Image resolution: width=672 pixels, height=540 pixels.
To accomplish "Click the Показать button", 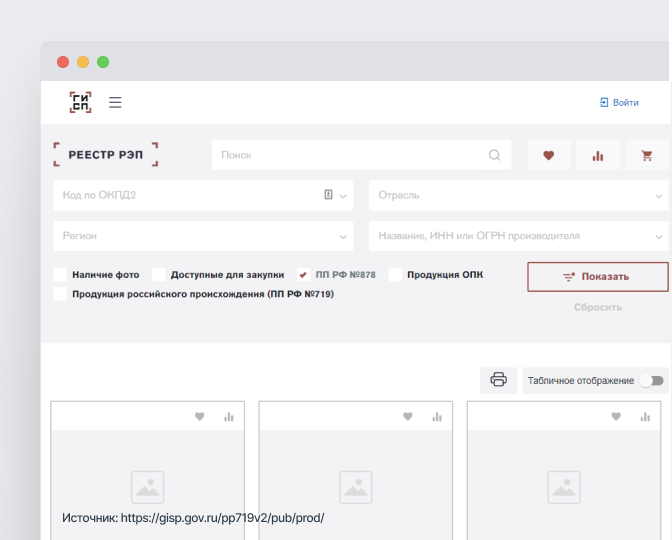I will 597,277.
